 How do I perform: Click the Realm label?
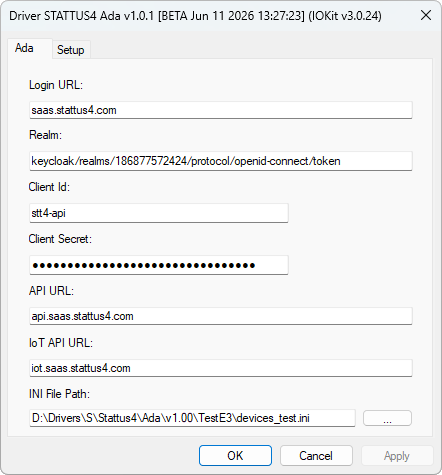point(45,135)
